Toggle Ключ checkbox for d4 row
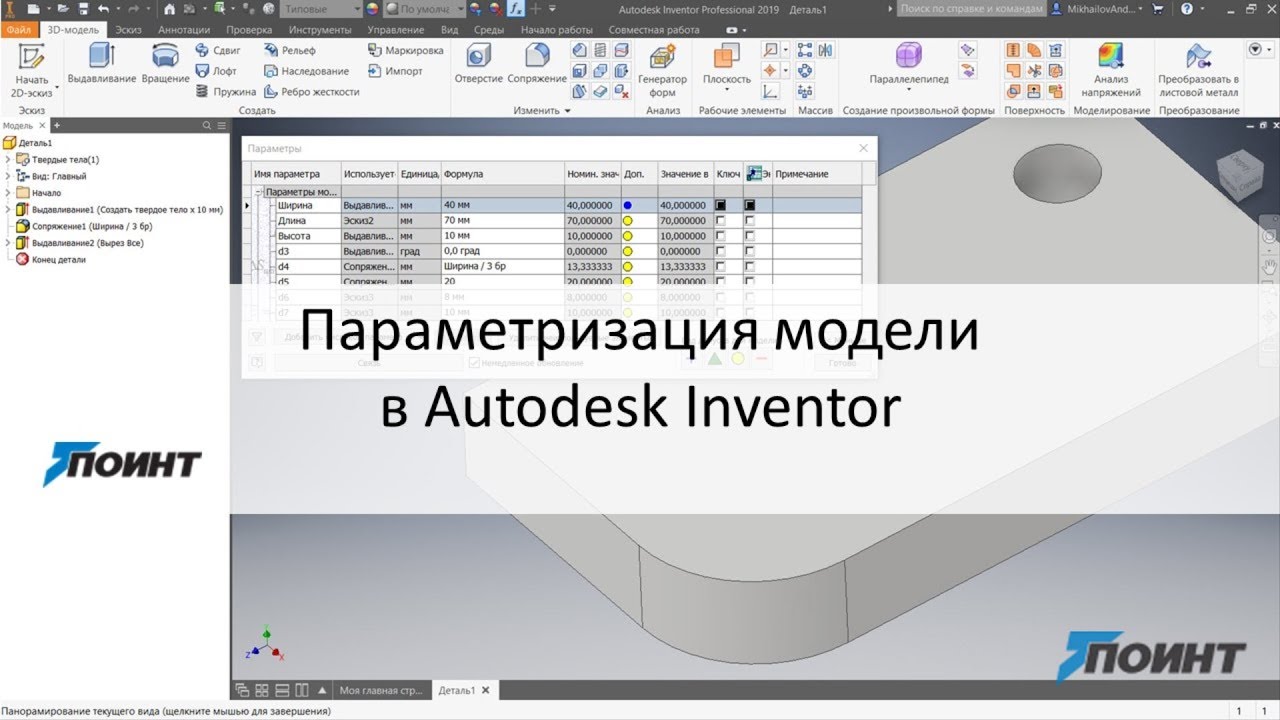The height and width of the screenshot is (720, 1280). [720, 267]
